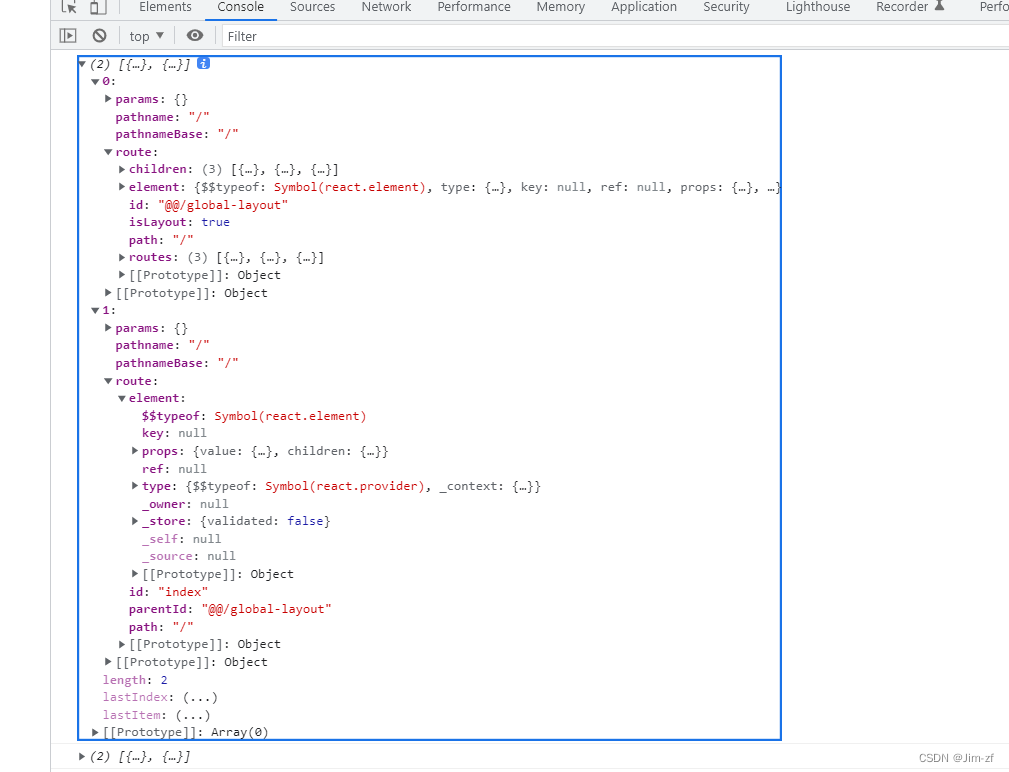Viewport: 1009px width, 772px height.
Task: Collapse the 0: array entry
Action: point(95,82)
